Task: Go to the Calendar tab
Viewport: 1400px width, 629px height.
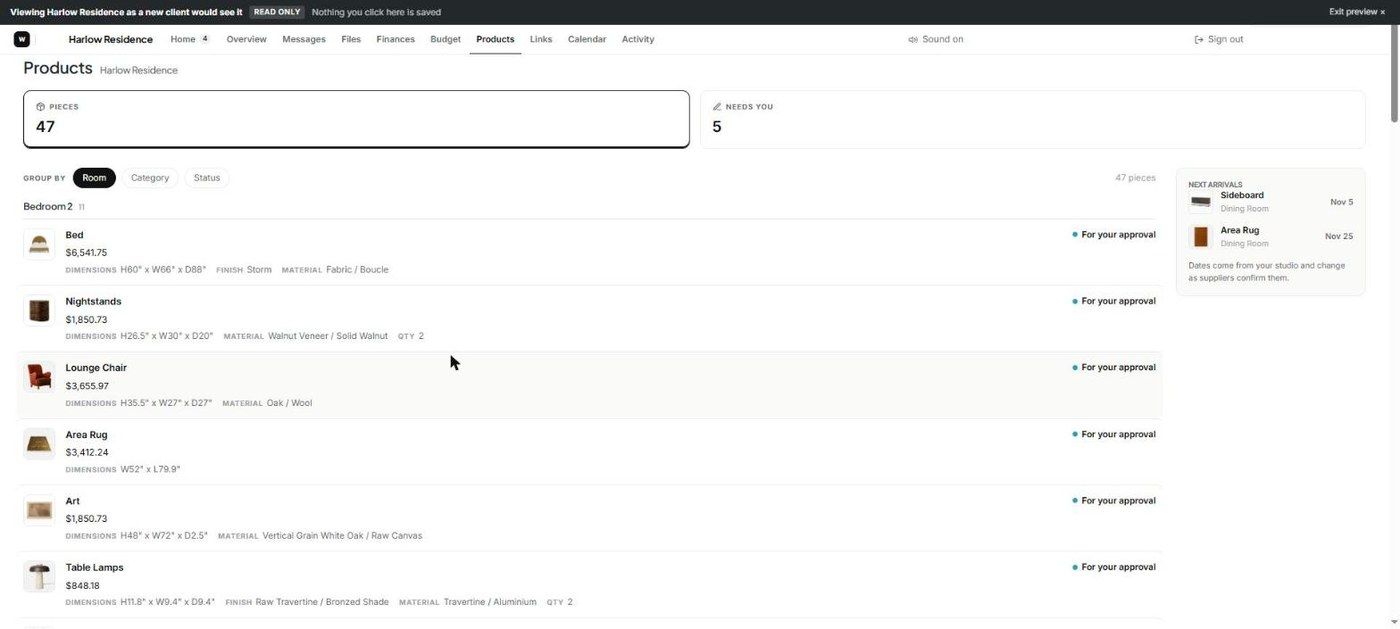Action: [587, 39]
